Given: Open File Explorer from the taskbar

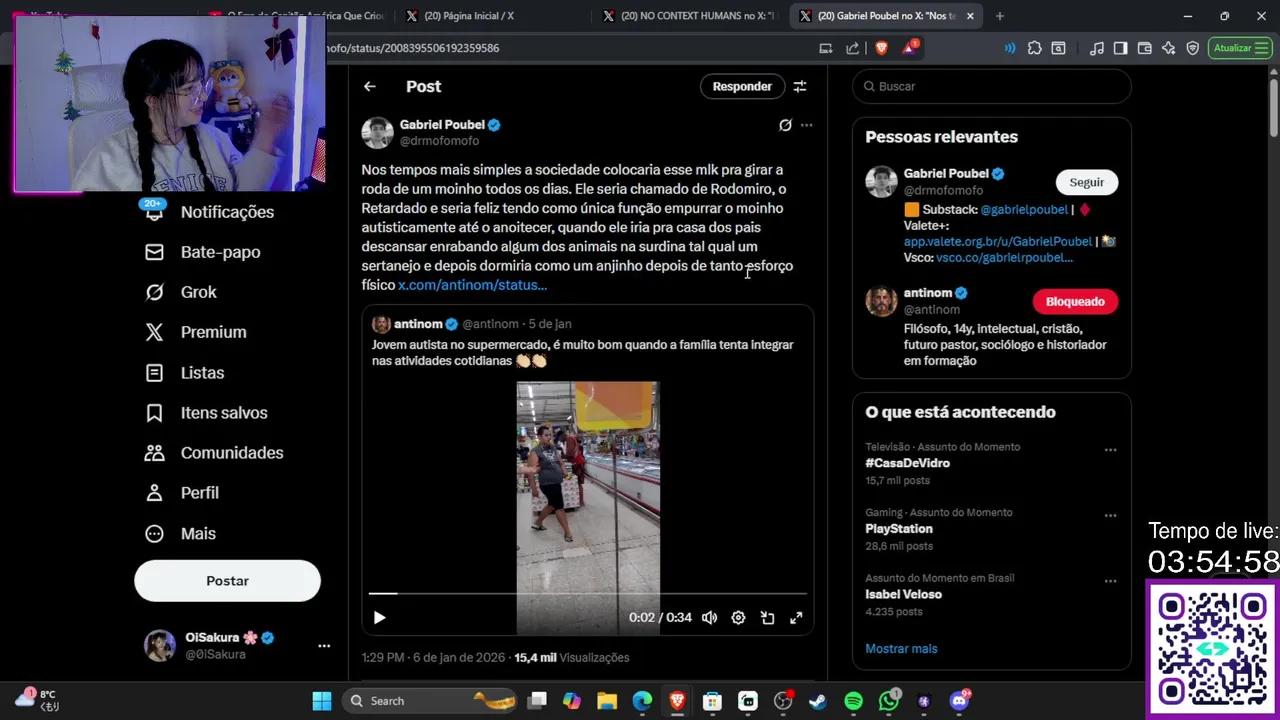Looking at the screenshot, I should (x=607, y=701).
